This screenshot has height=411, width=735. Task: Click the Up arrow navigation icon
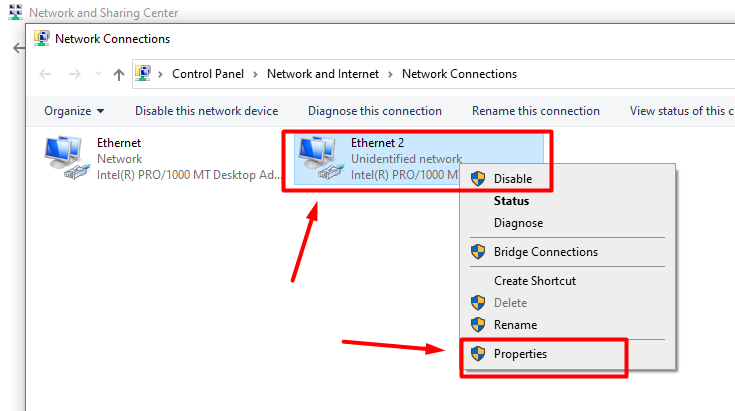tap(119, 74)
